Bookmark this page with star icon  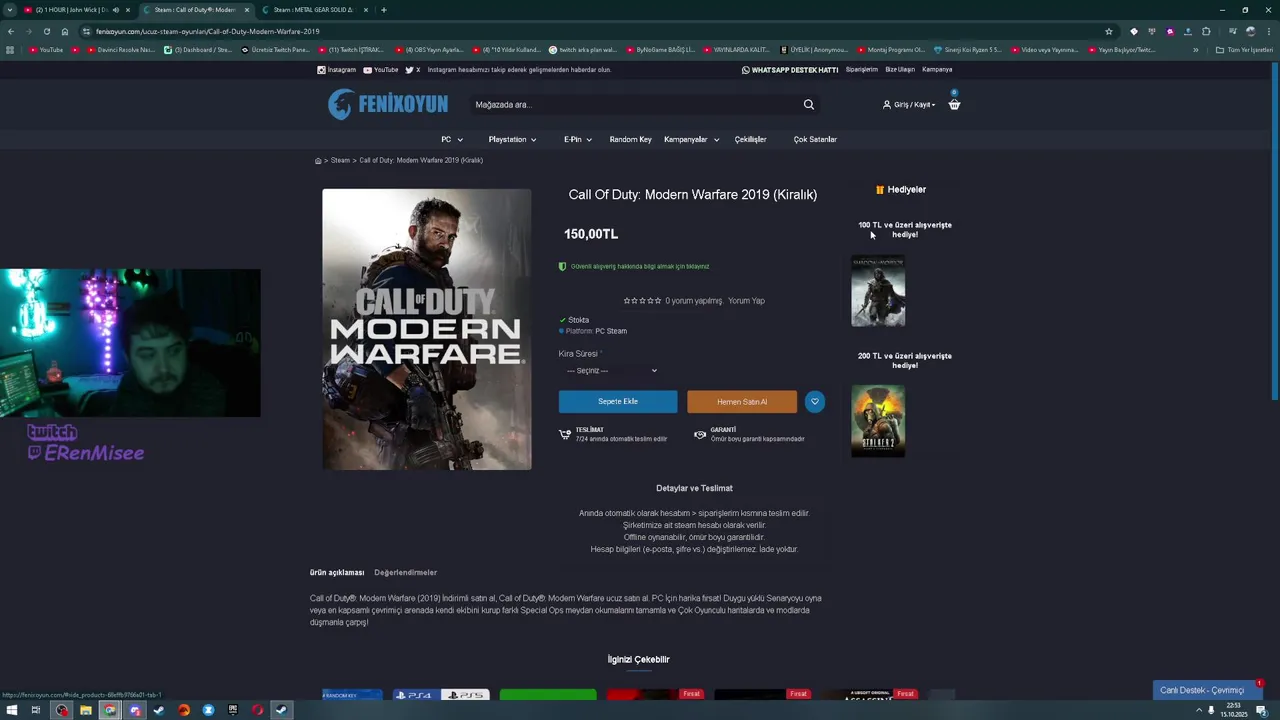(x=1109, y=31)
